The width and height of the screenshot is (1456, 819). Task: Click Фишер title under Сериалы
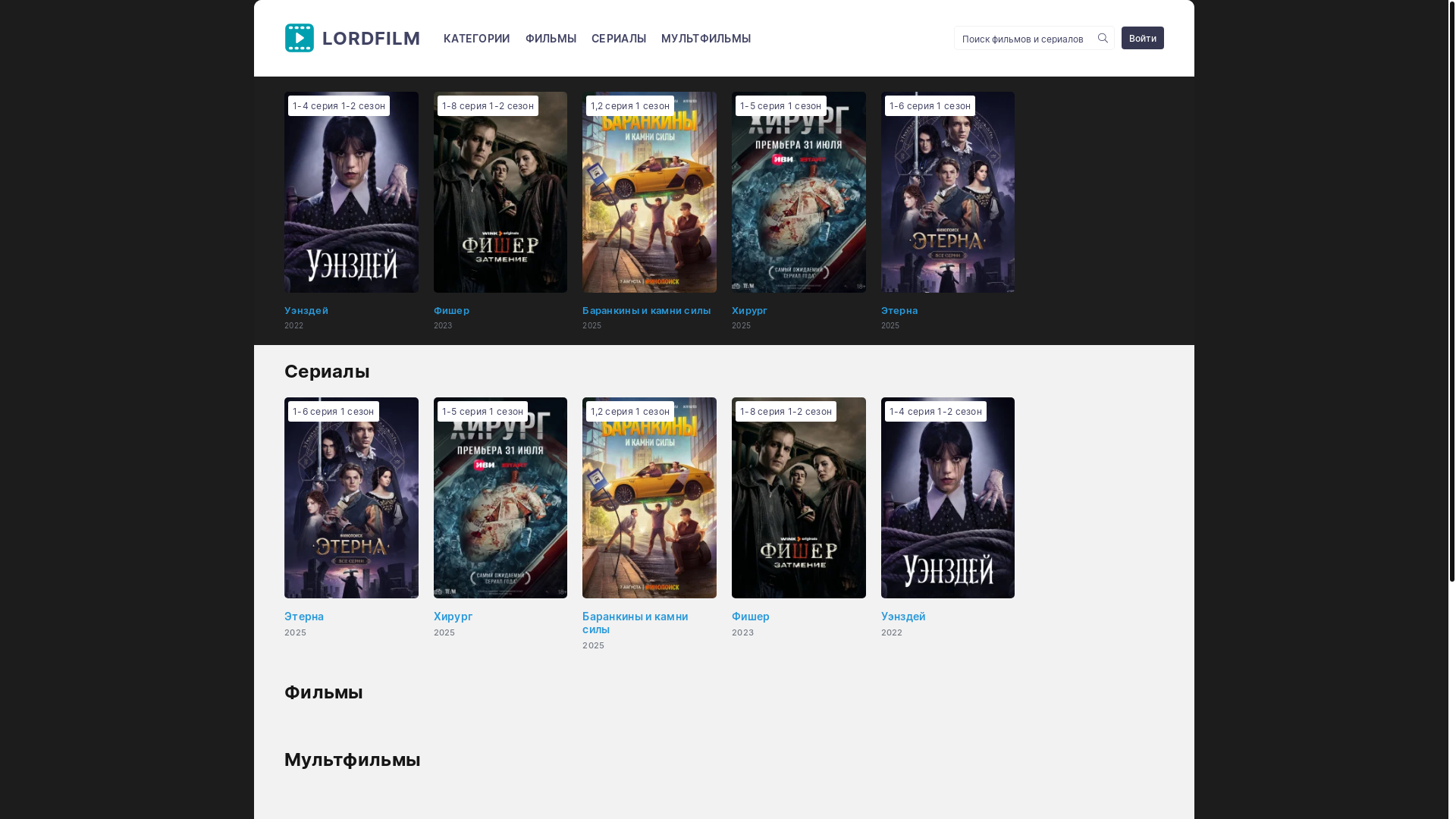[x=751, y=617]
